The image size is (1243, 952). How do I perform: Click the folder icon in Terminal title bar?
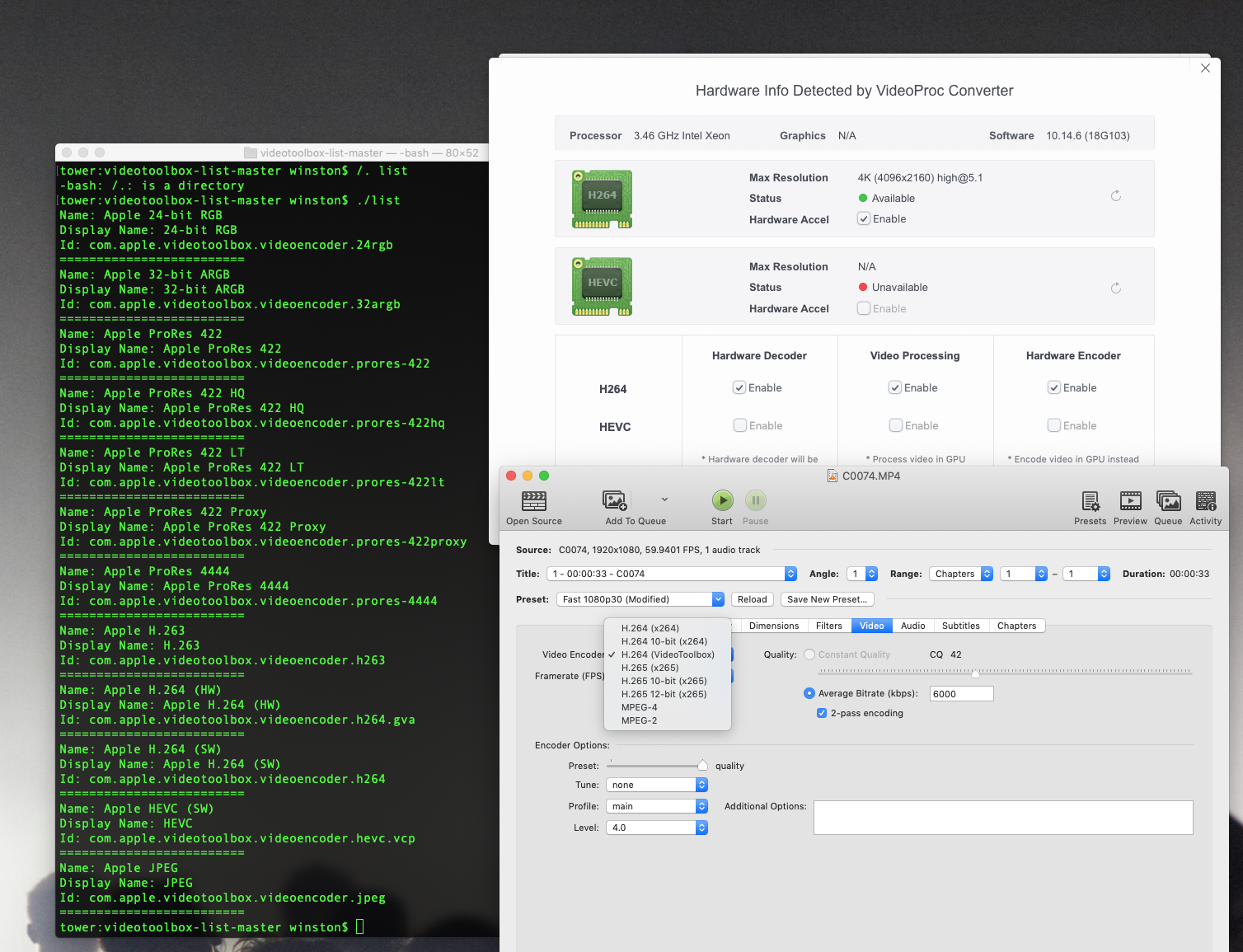point(251,152)
